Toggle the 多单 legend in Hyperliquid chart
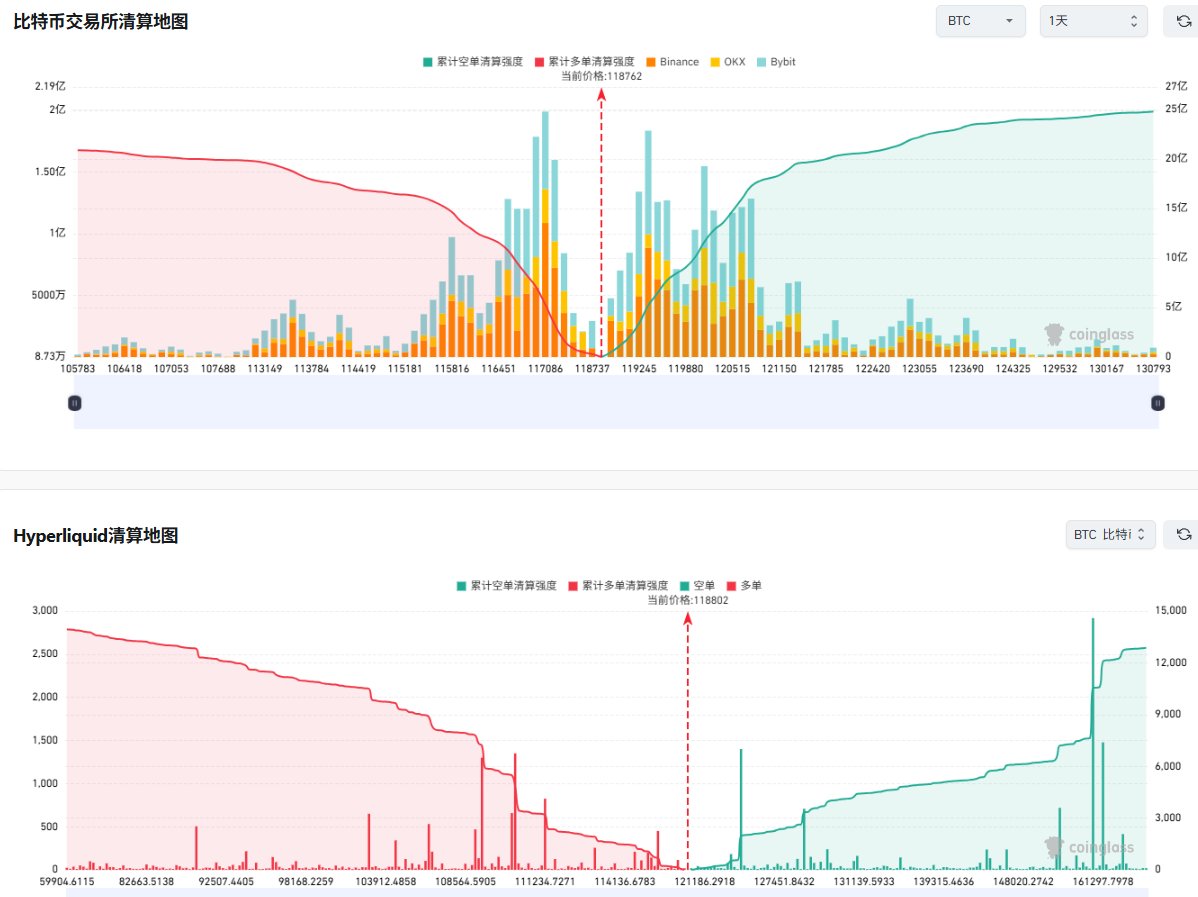This screenshot has width=1198, height=897. pyautogui.click(x=744, y=585)
